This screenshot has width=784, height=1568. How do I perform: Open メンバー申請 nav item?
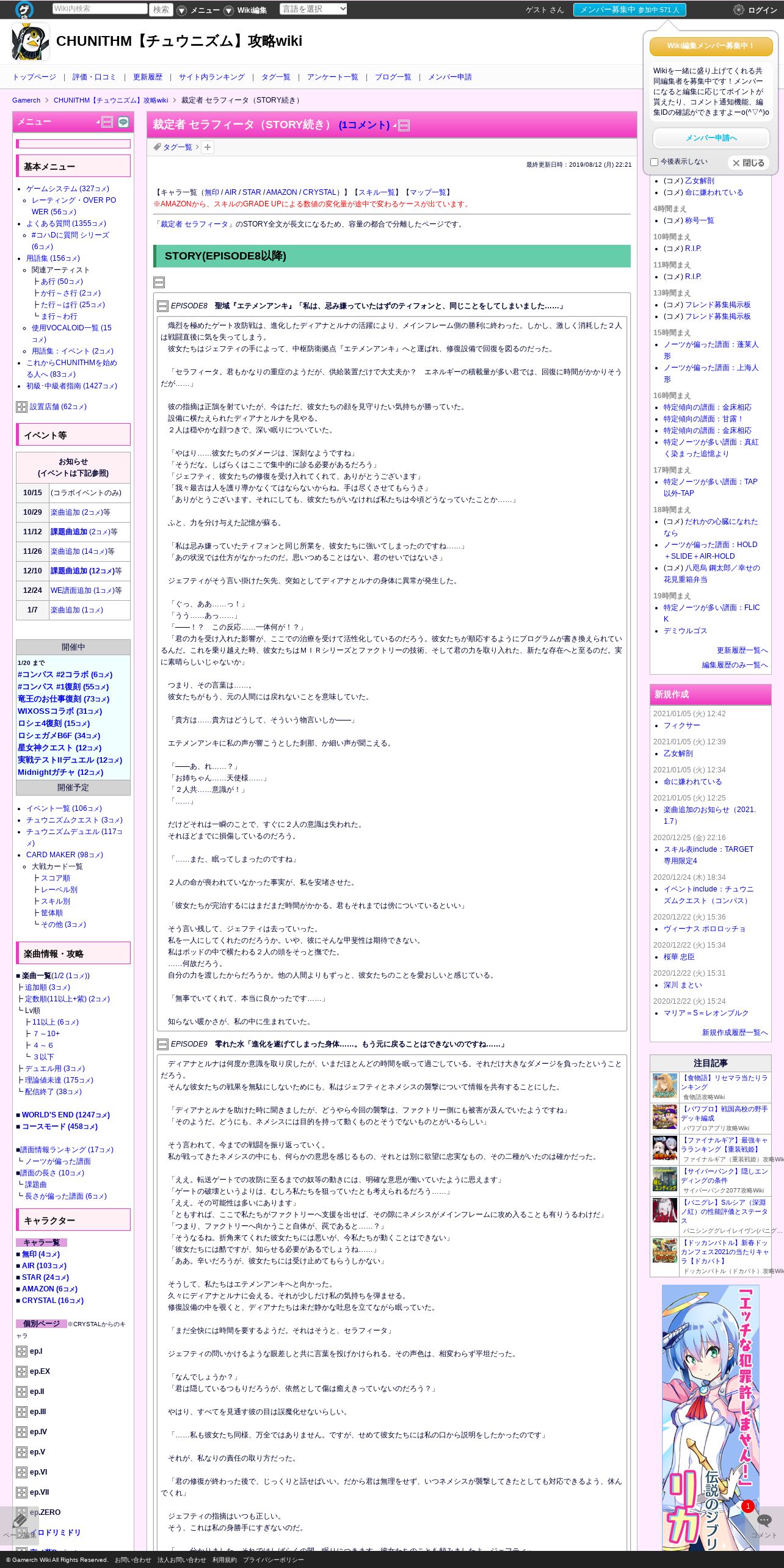[449, 77]
